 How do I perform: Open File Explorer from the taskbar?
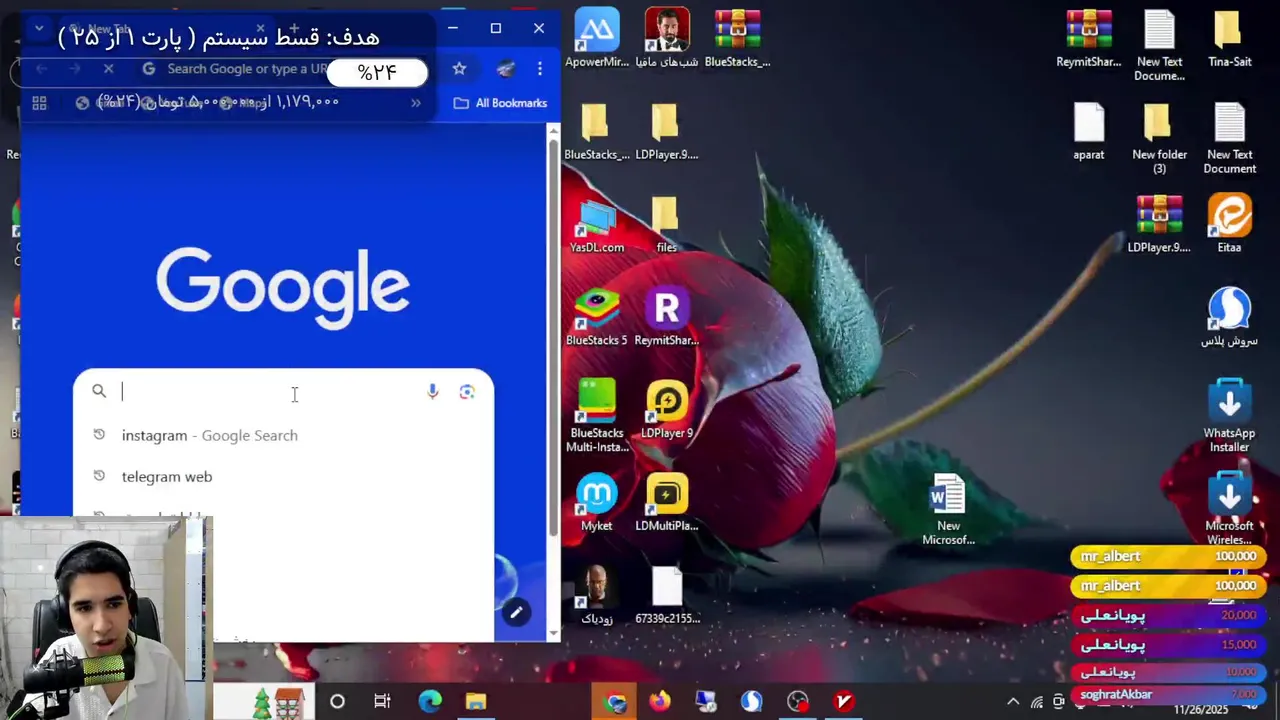tap(475, 702)
